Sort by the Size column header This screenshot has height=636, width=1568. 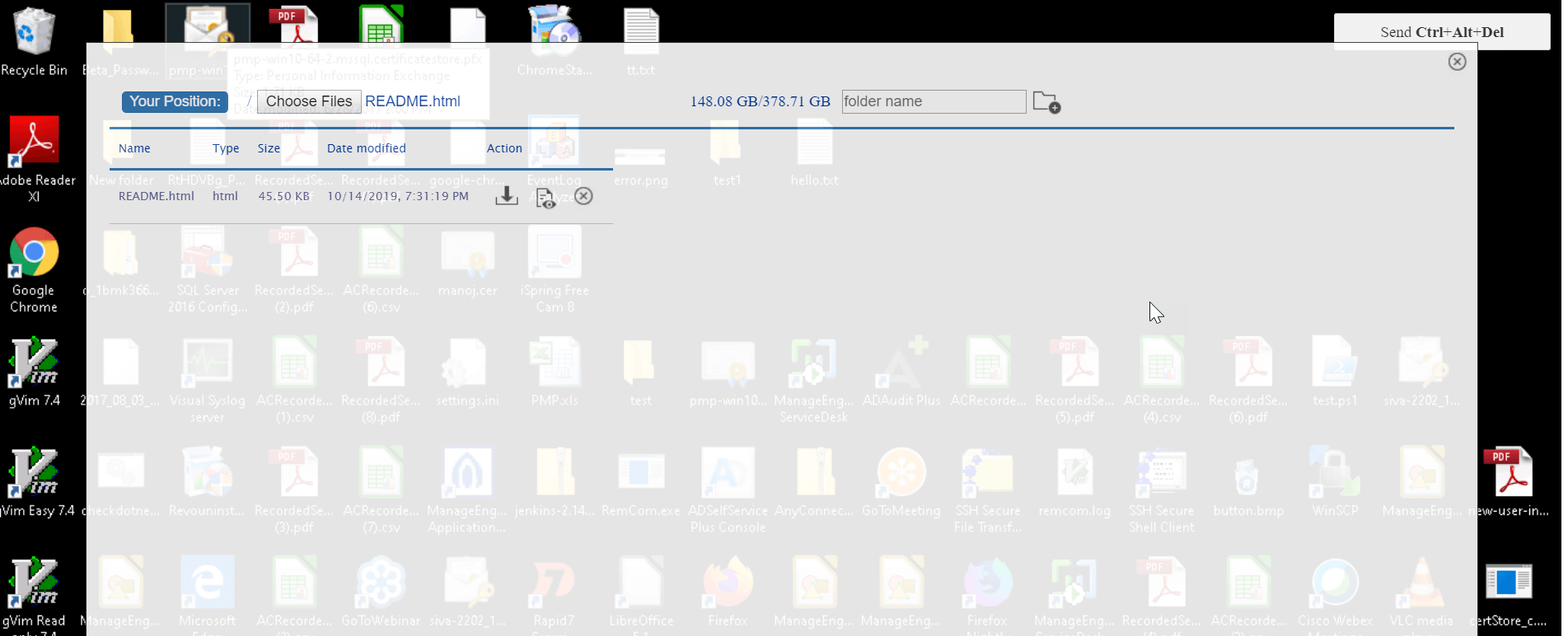pyautogui.click(x=269, y=148)
